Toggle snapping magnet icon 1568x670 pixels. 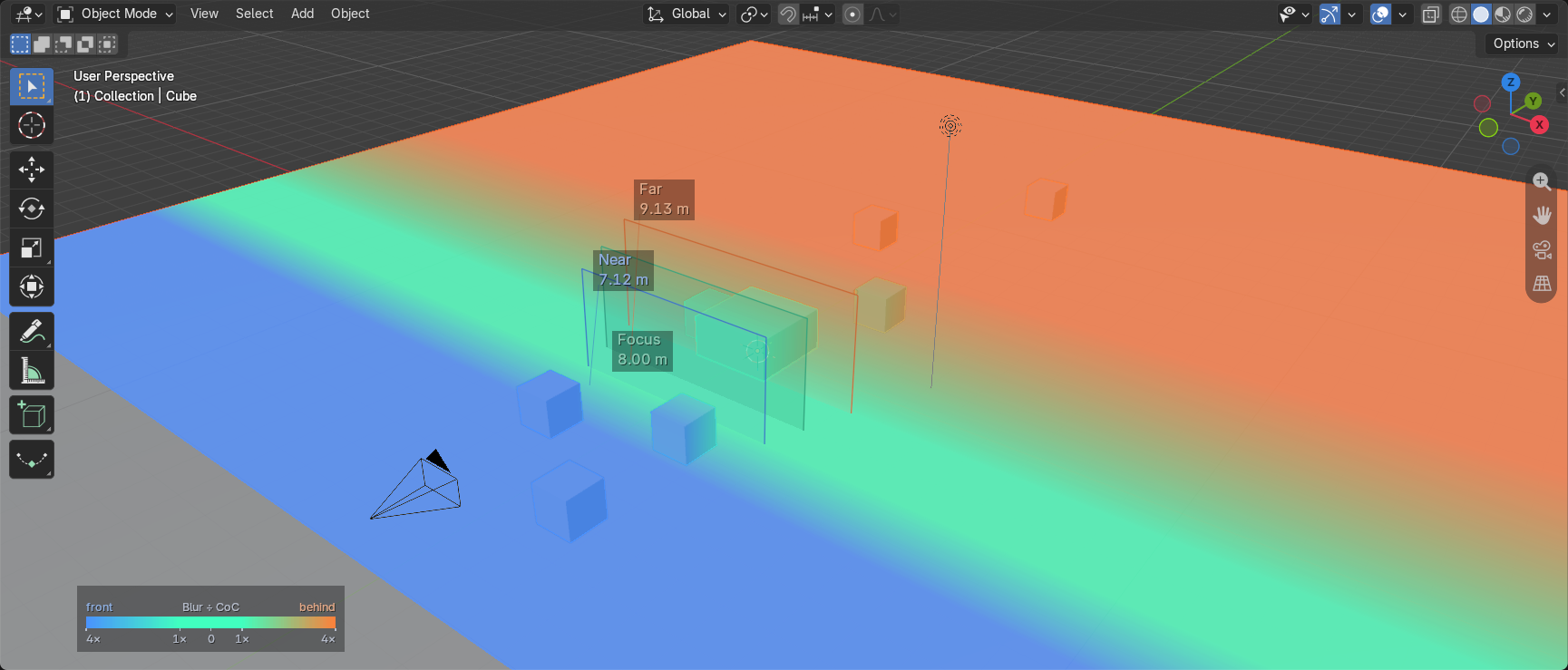788,14
